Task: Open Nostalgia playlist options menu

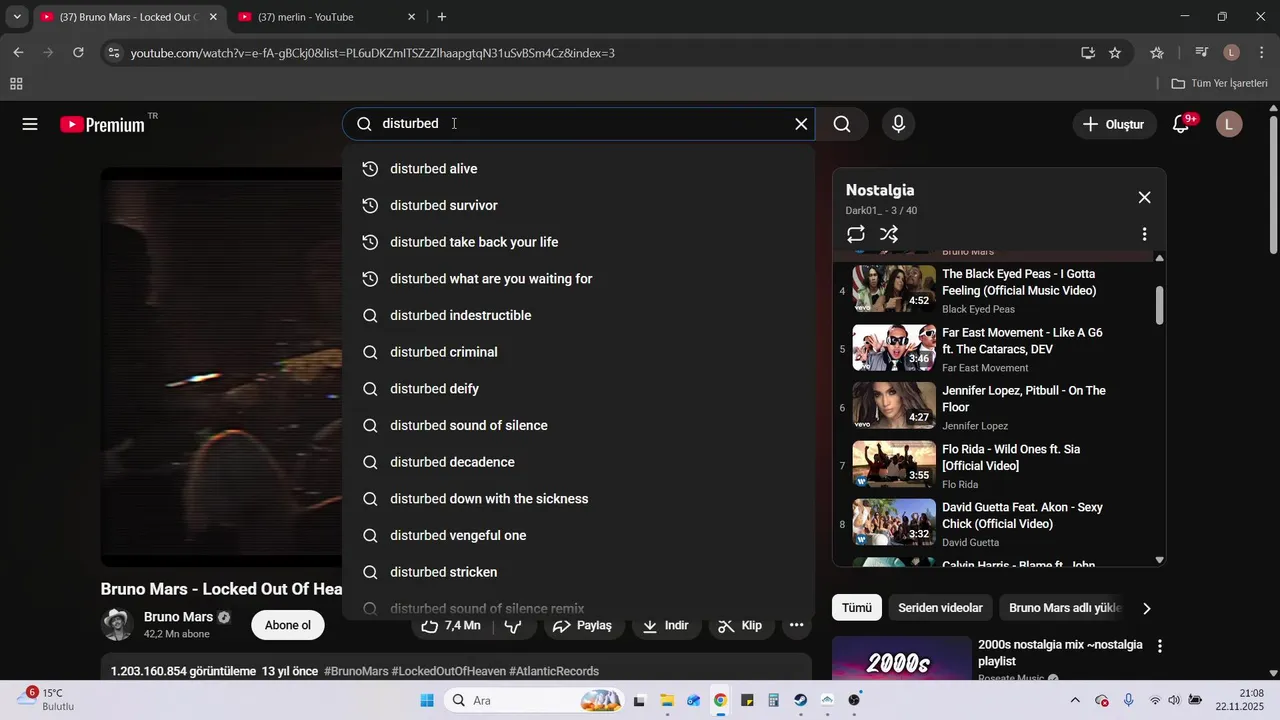Action: pos(1144,234)
